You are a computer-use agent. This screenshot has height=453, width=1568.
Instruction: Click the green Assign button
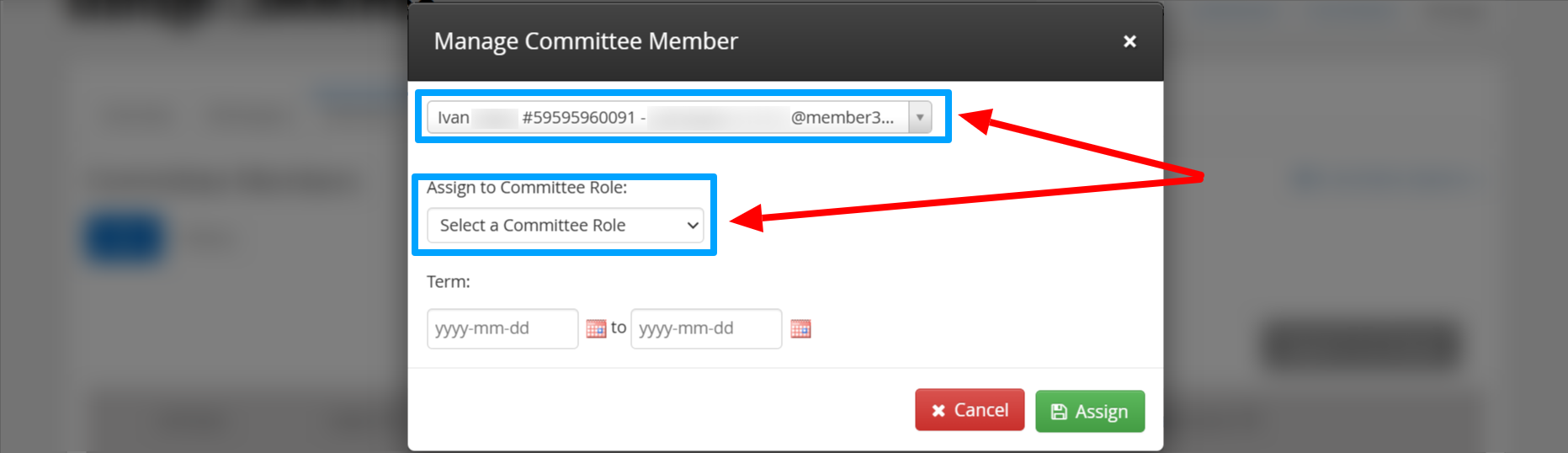(x=1090, y=411)
